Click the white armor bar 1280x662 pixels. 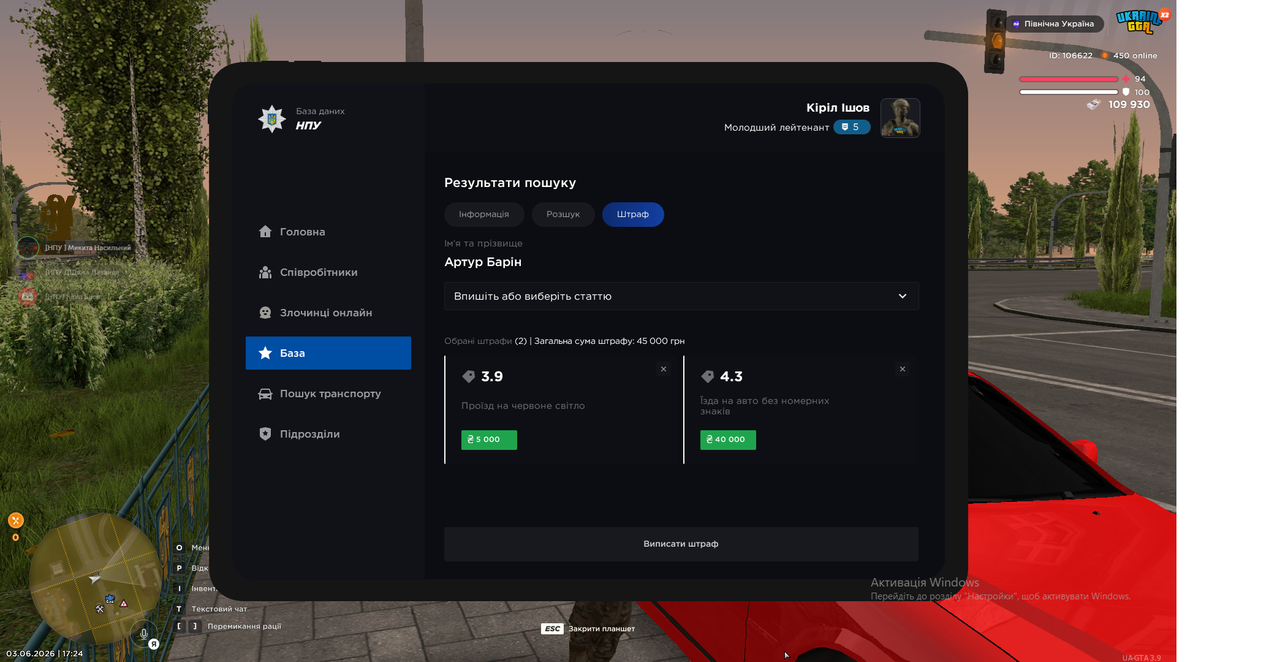click(1069, 92)
